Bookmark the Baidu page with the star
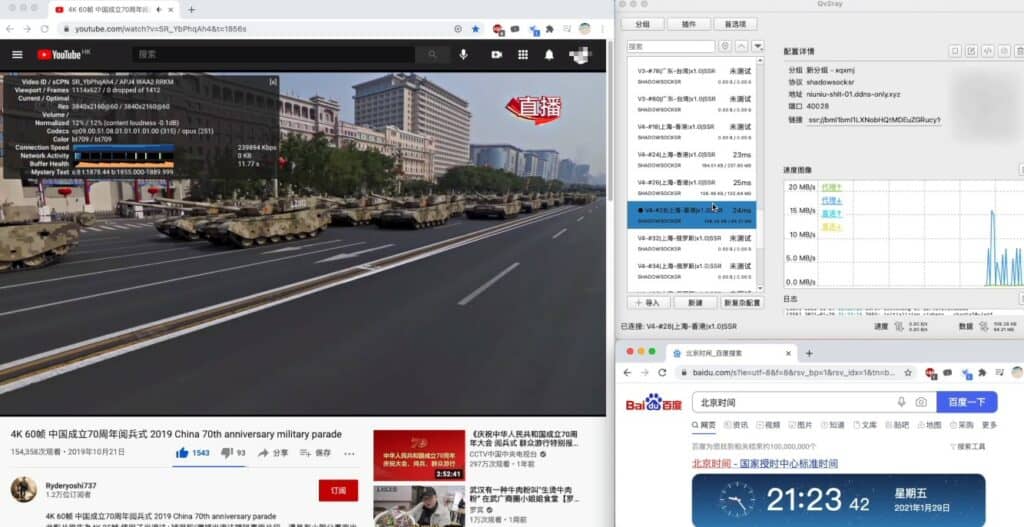 point(908,372)
